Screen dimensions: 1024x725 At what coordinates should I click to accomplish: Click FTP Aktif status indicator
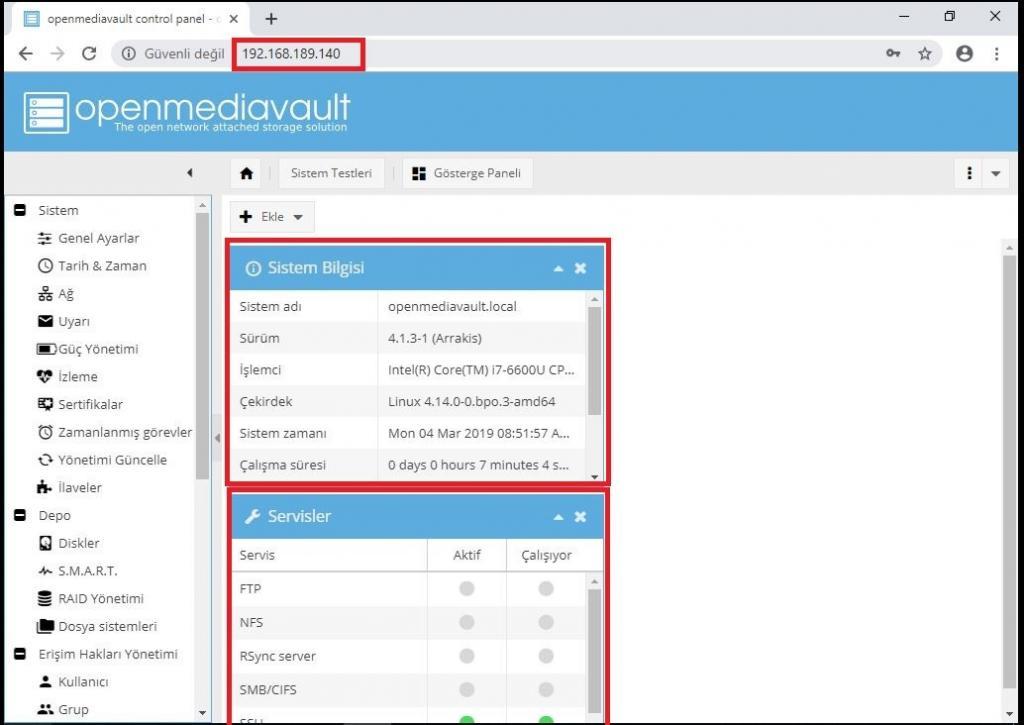click(466, 588)
